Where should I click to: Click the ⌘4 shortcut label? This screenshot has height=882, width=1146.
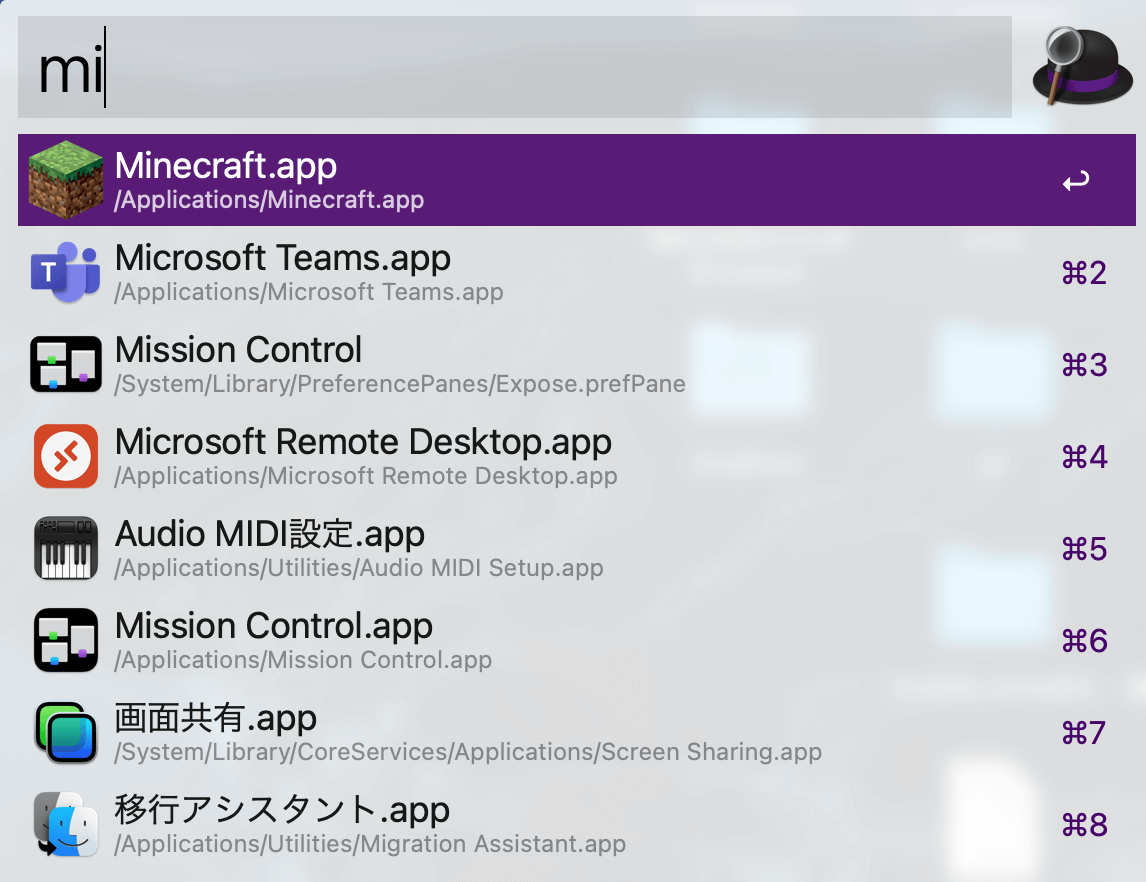pyautogui.click(x=1085, y=457)
